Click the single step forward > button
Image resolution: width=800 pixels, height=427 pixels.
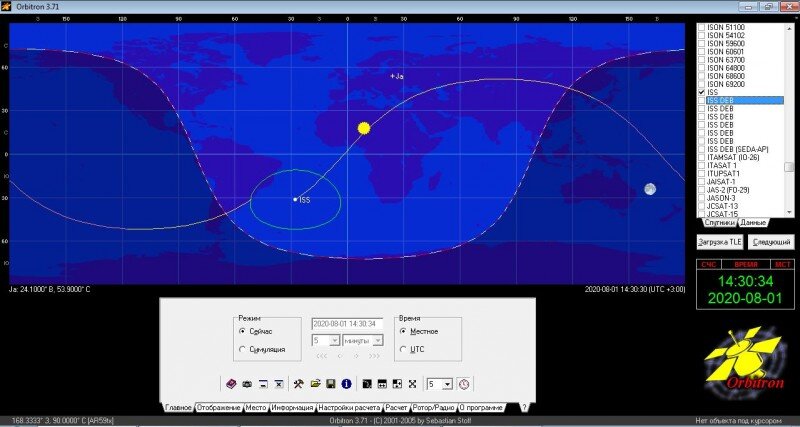(357, 356)
